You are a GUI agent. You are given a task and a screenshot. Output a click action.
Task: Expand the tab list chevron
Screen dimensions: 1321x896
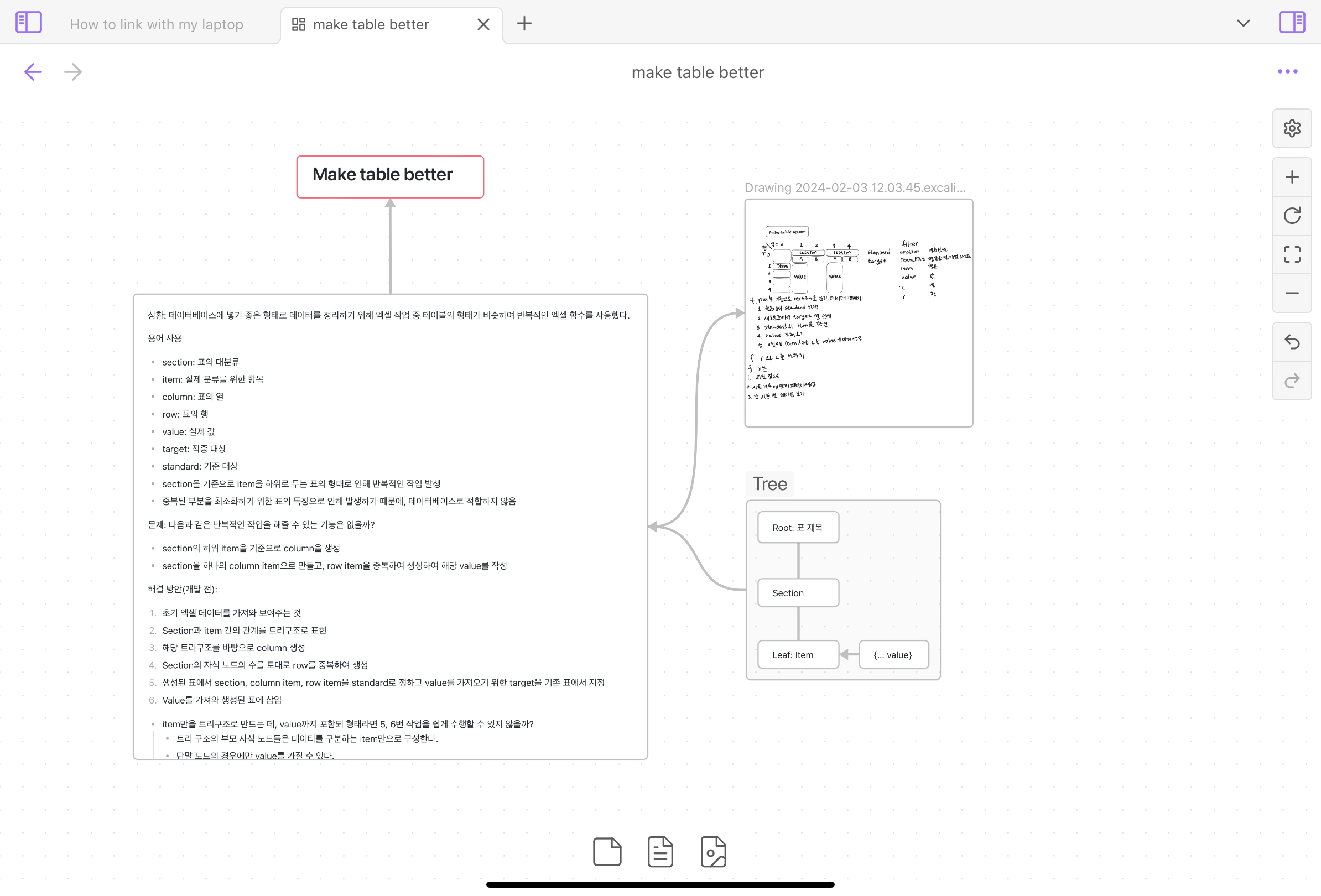[x=1243, y=23]
